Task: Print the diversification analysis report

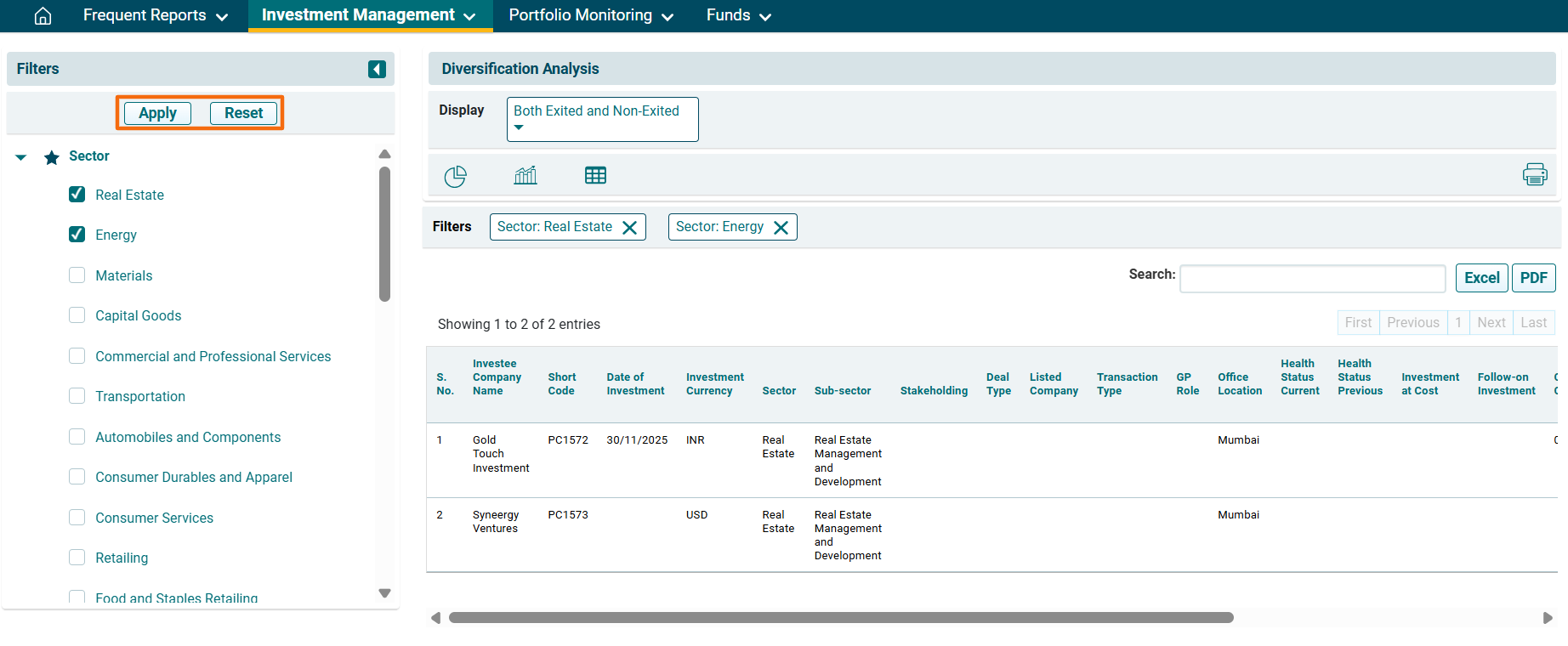Action: (1534, 175)
